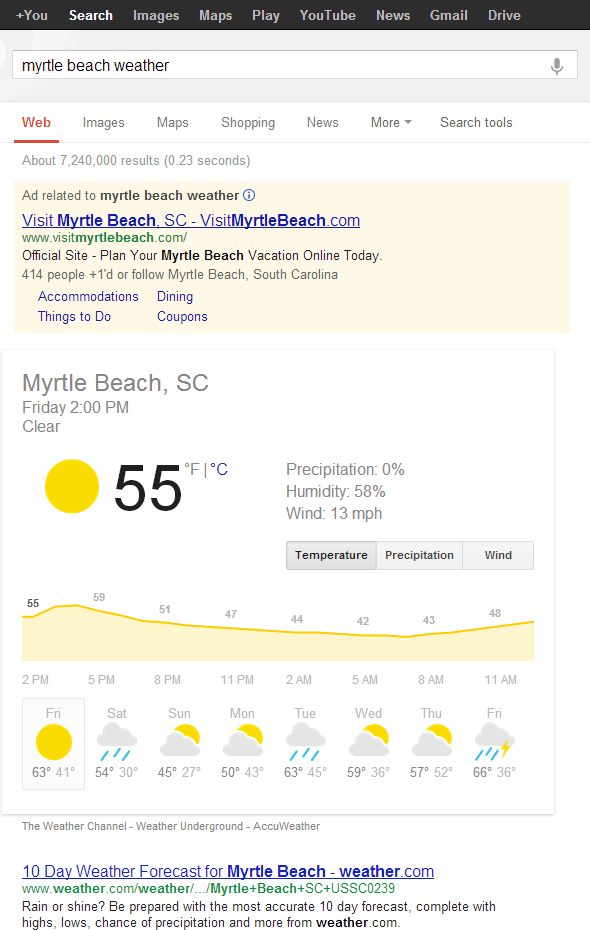
Task: Click the voice search microphone icon
Action: coord(557,64)
